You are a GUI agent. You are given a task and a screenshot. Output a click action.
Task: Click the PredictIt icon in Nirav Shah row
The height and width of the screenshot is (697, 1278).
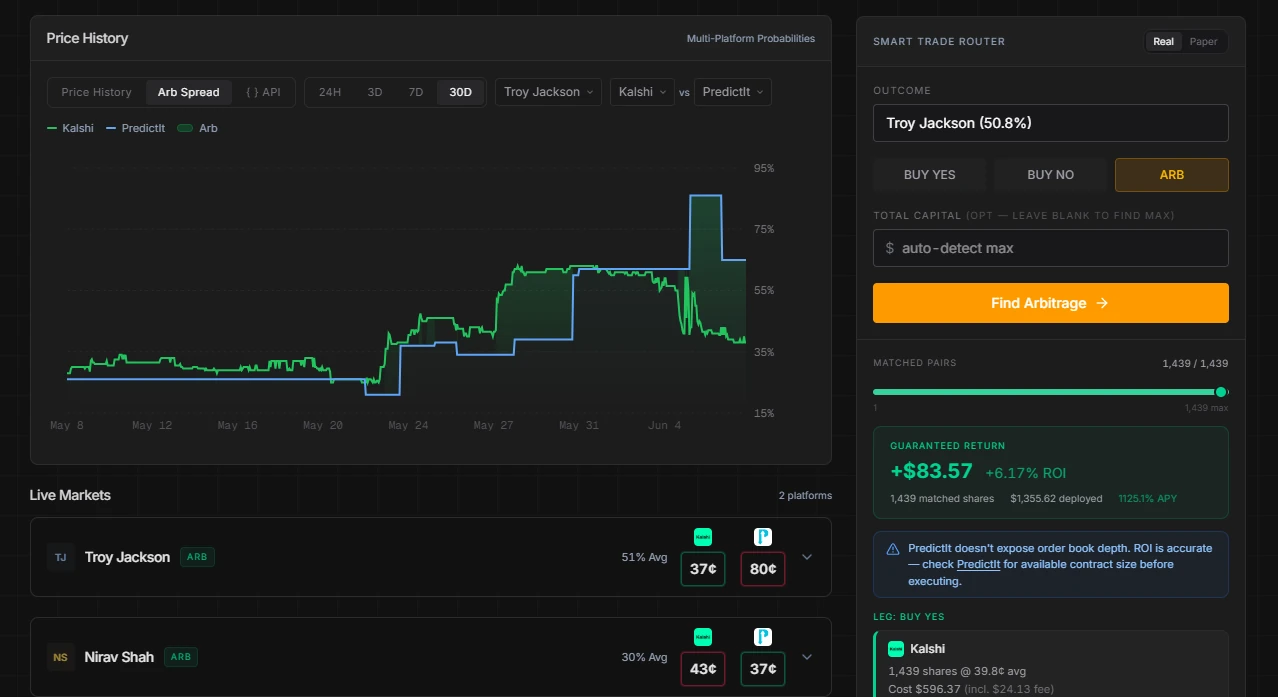pyautogui.click(x=763, y=637)
